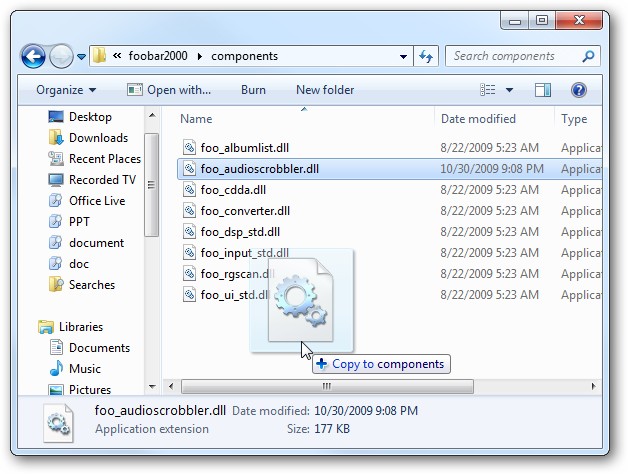Screen dimensions: 628x474
Task: Go back with the blue Back arrow
Action: coord(33,56)
